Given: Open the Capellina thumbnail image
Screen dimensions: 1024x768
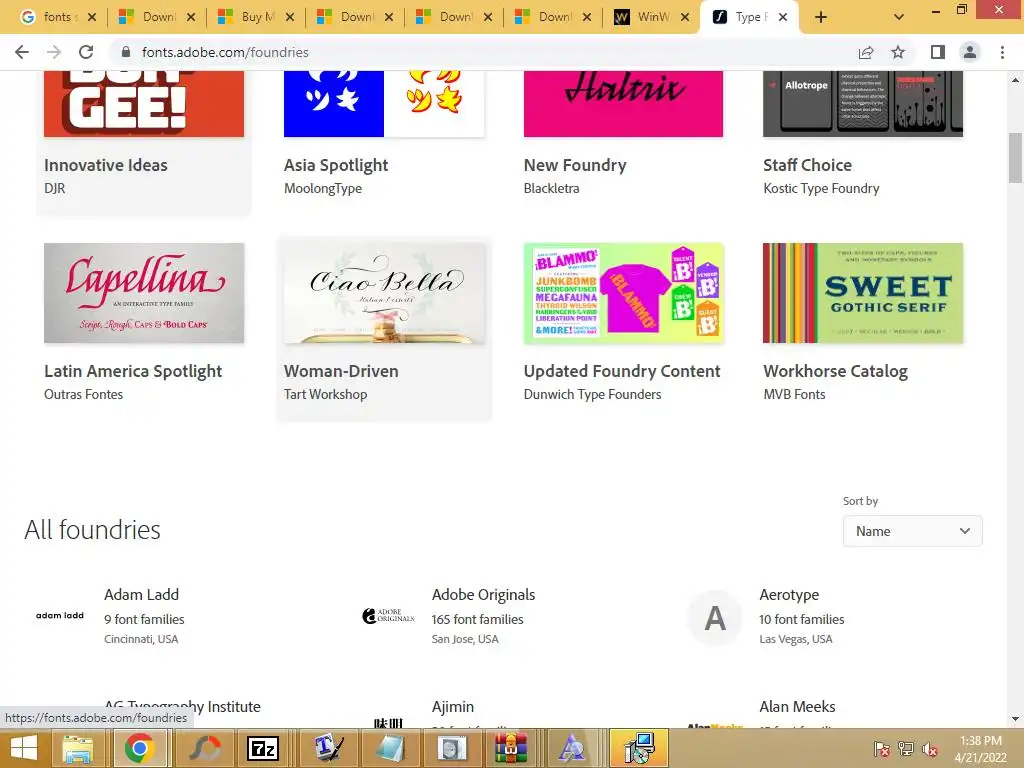Looking at the screenshot, I should (x=144, y=293).
